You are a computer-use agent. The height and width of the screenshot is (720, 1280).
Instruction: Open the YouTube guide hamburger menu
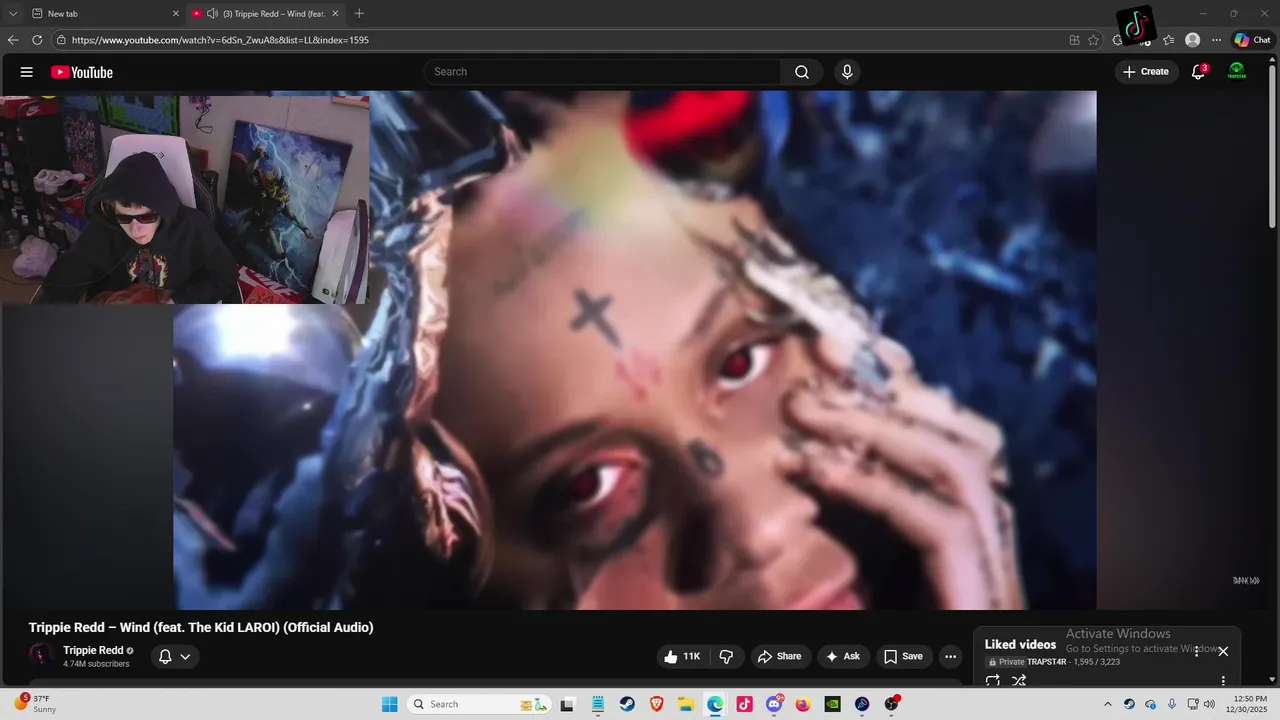point(27,72)
